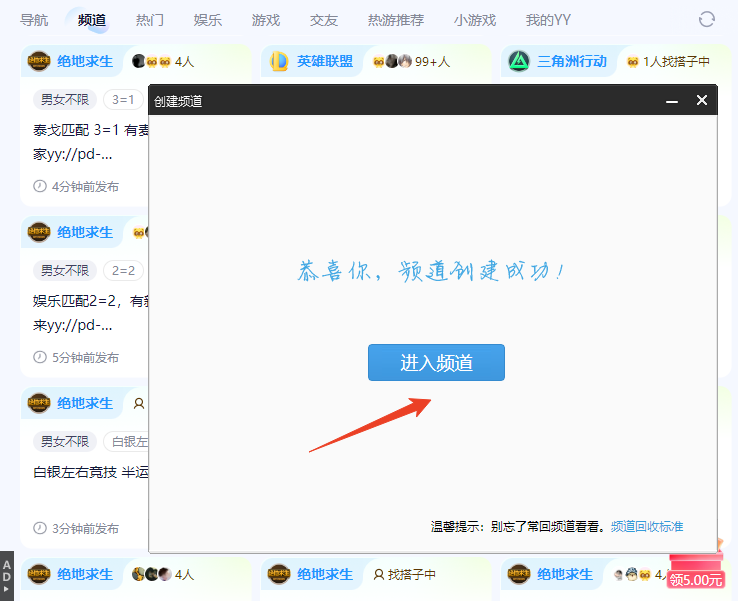738x601 pixels.
Task: Click the AD label at bottom left
Action: [7, 576]
